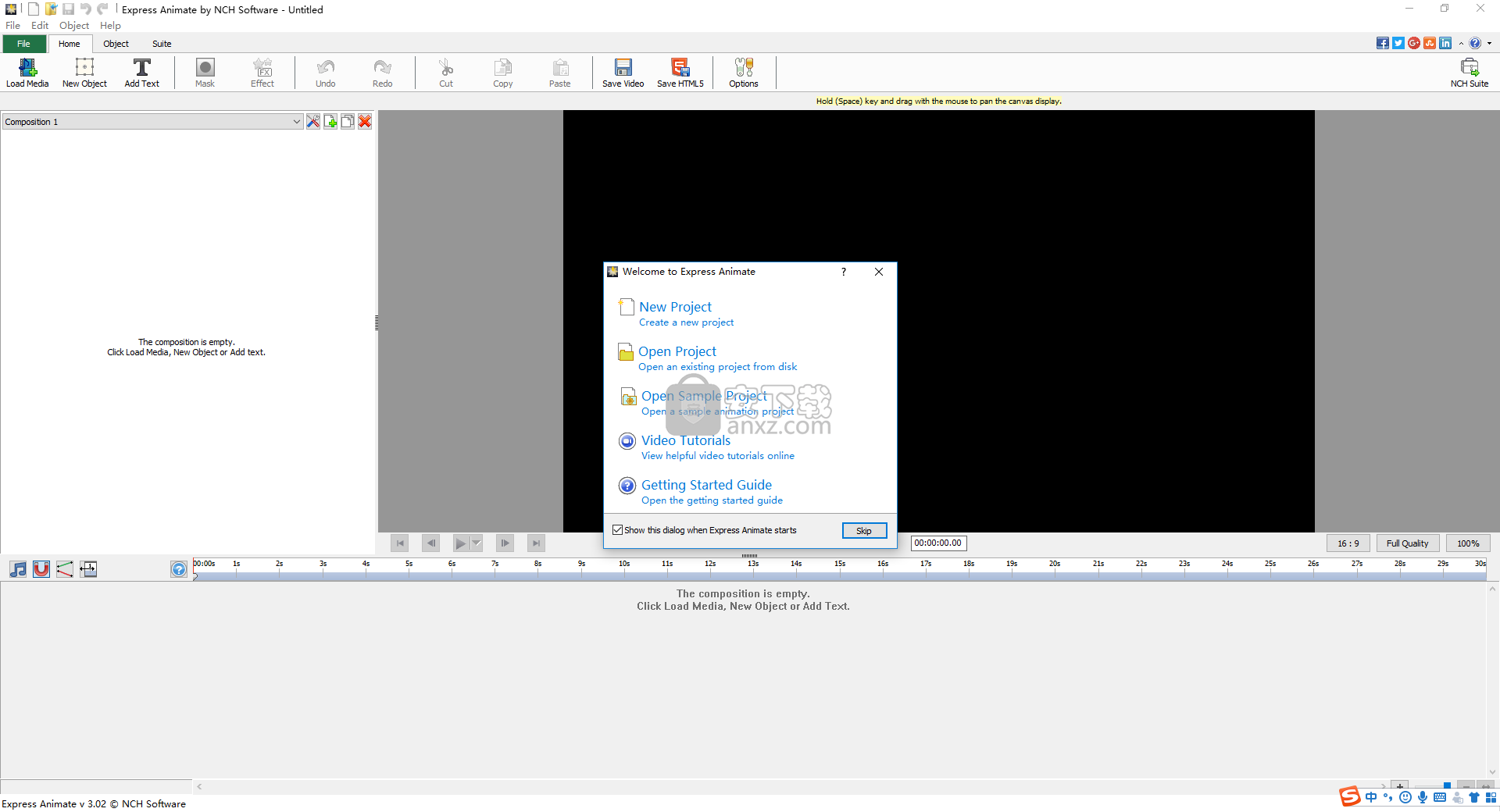The image size is (1500, 812).
Task: Click Open Sample Project link
Action: (704, 396)
